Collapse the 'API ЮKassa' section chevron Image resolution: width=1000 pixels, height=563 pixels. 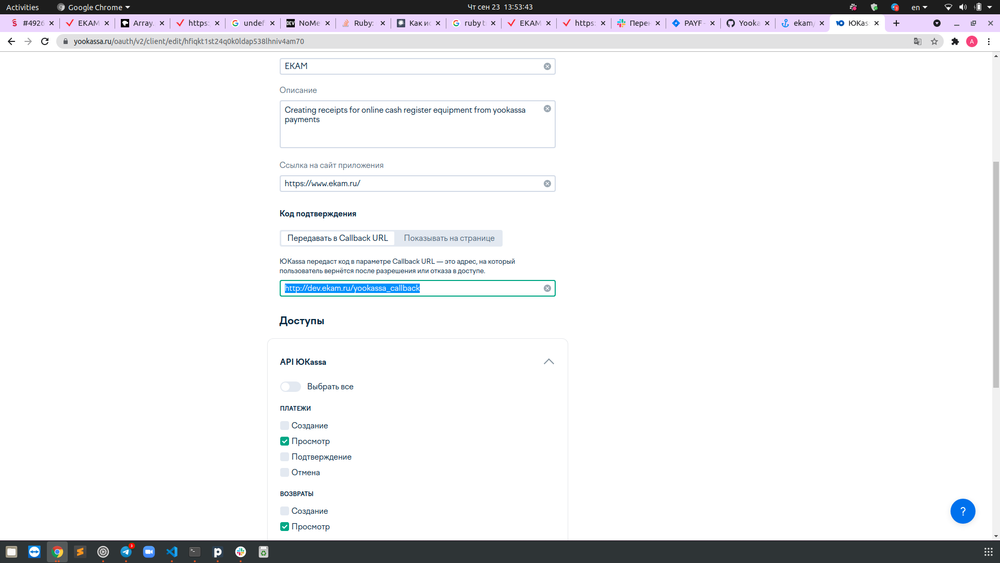coord(548,362)
